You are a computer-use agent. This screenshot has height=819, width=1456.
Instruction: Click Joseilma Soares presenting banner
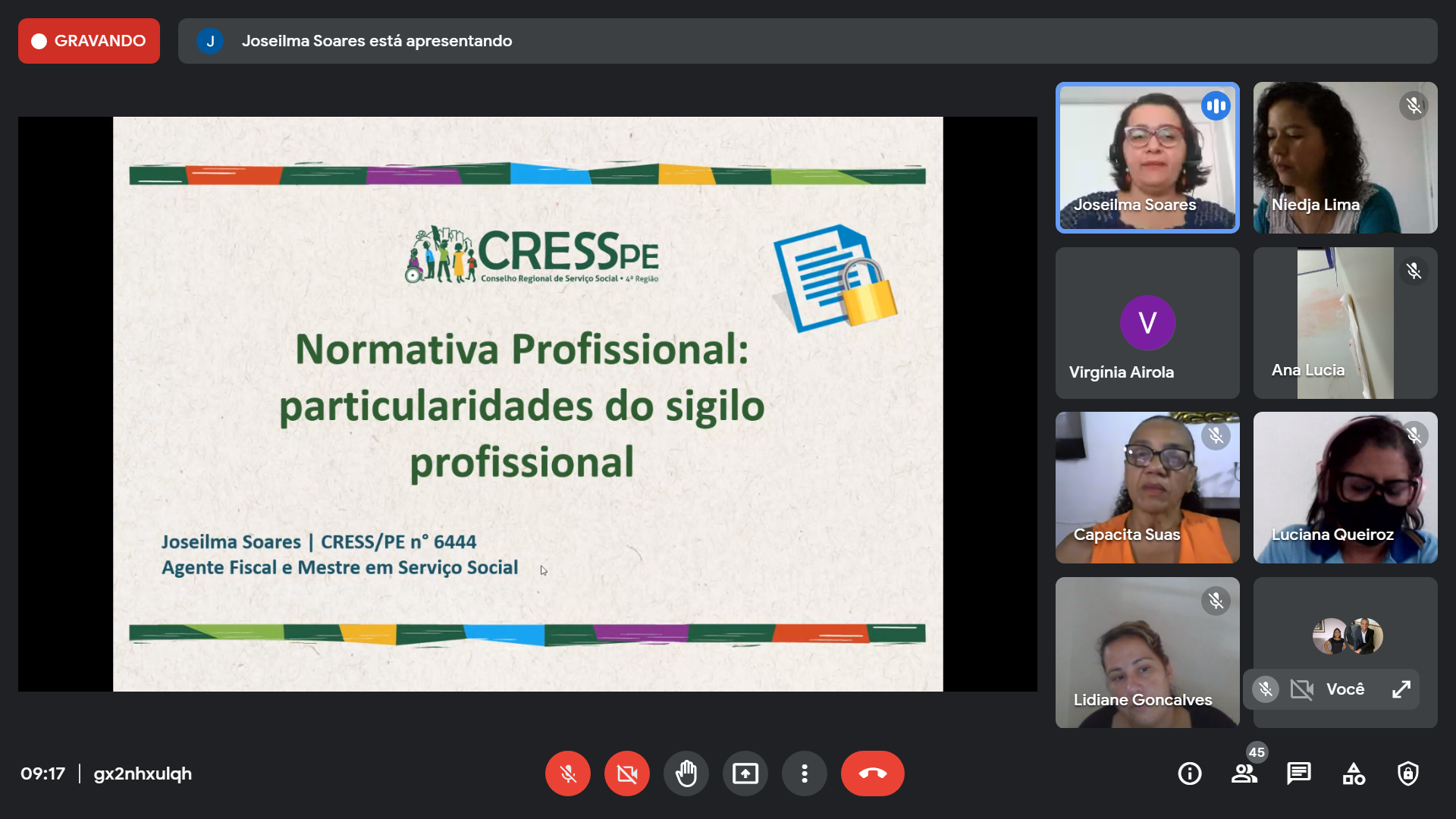tap(376, 41)
